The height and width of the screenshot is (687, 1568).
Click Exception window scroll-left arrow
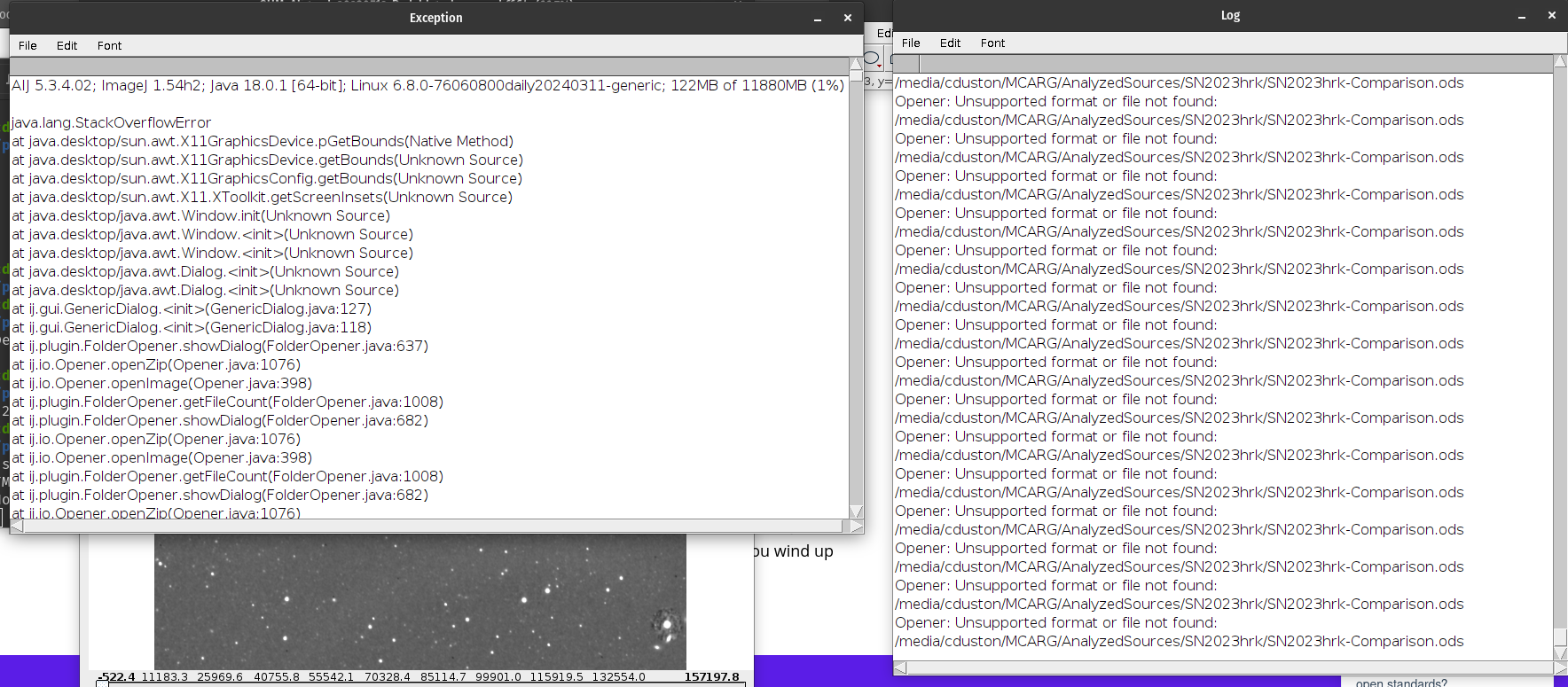[x=17, y=527]
